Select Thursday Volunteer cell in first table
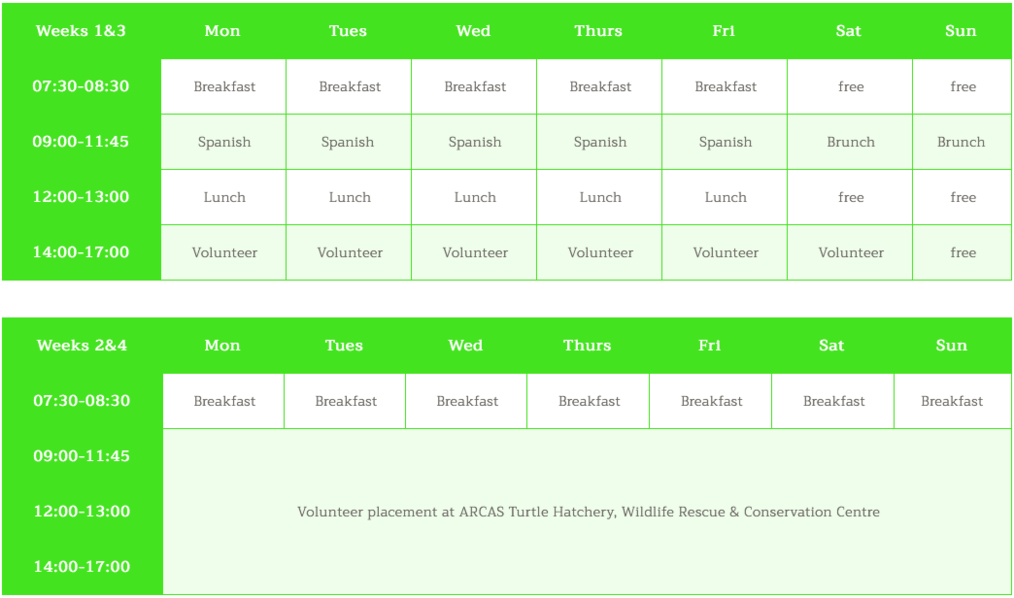Viewport: 1014px width, 598px height. 599,253
